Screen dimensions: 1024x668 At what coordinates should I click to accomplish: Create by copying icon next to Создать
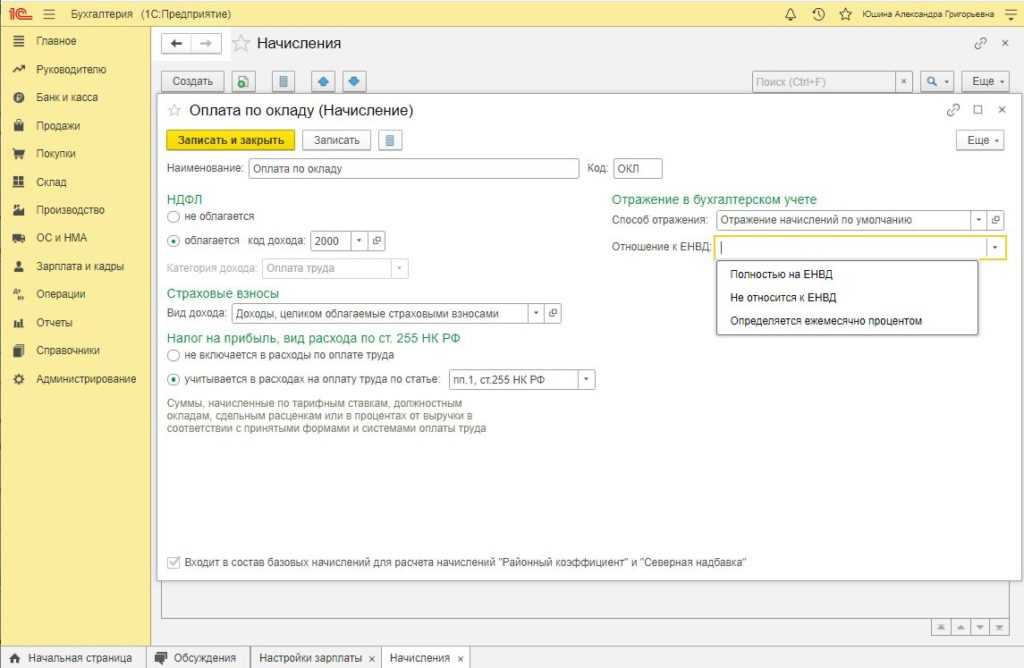tap(243, 82)
